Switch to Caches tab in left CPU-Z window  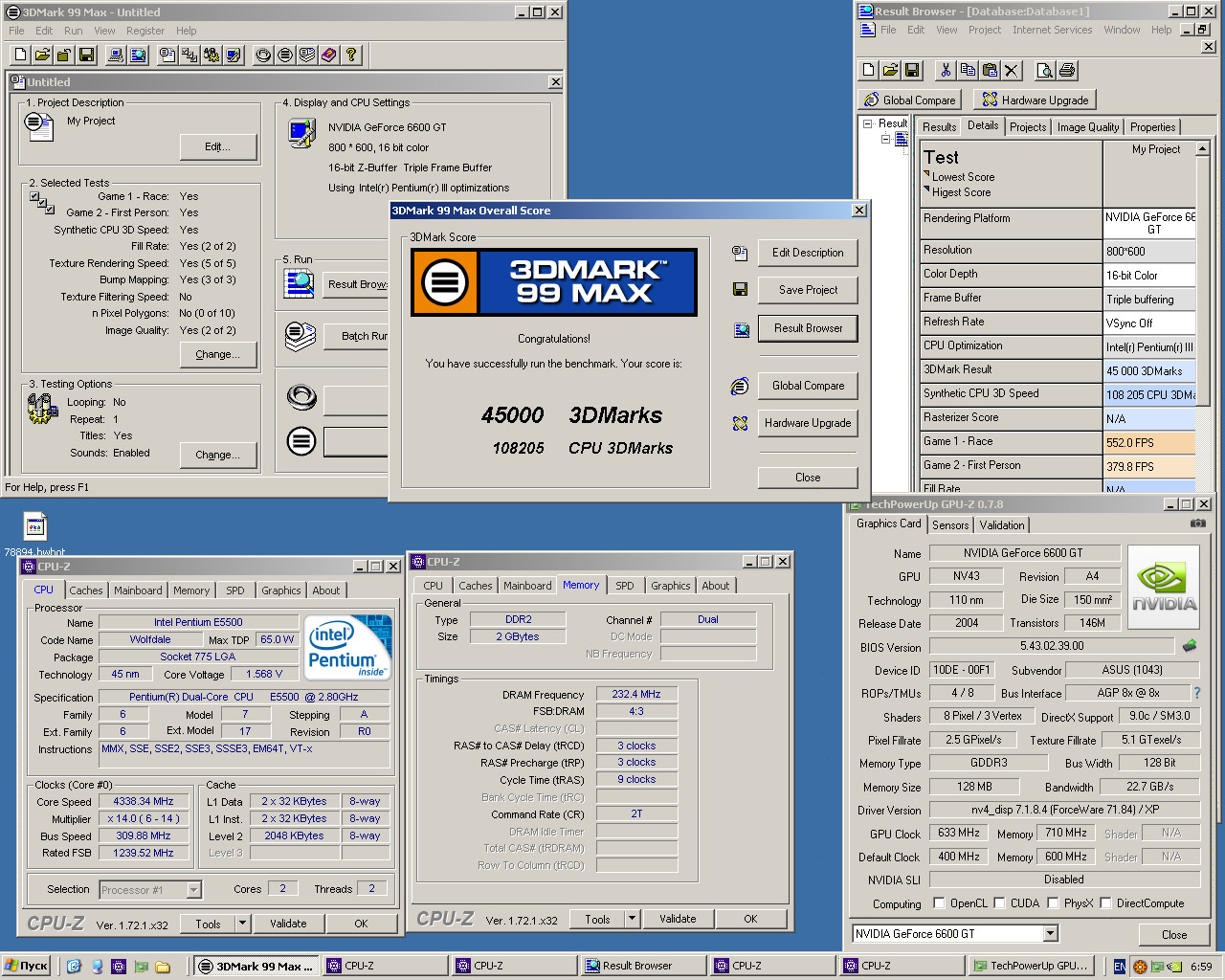pos(85,590)
